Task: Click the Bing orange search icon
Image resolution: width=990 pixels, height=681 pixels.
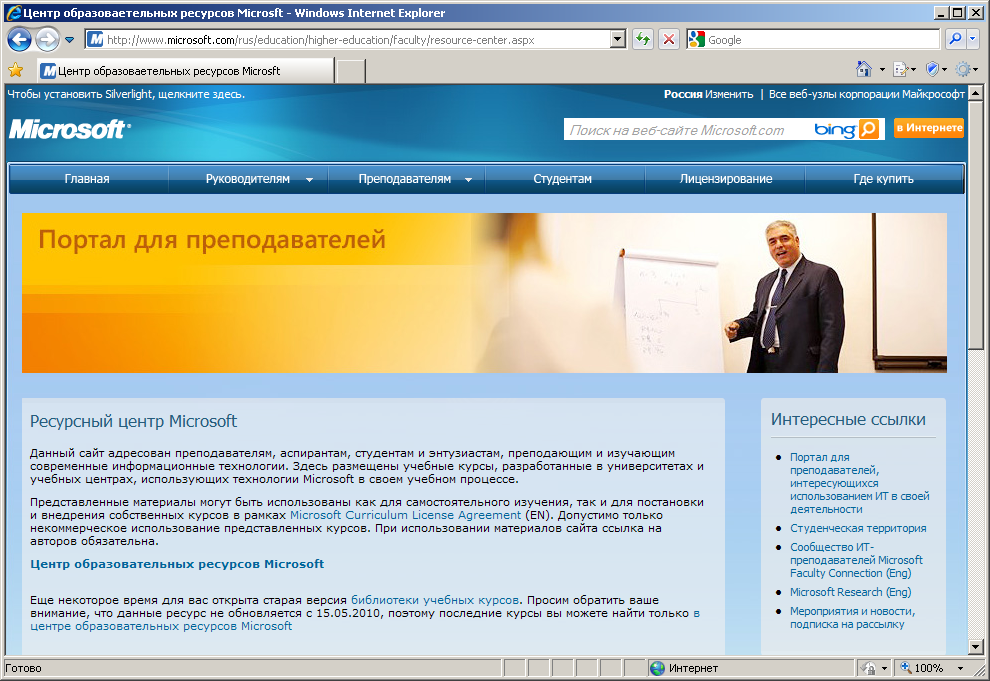Action: (869, 129)
